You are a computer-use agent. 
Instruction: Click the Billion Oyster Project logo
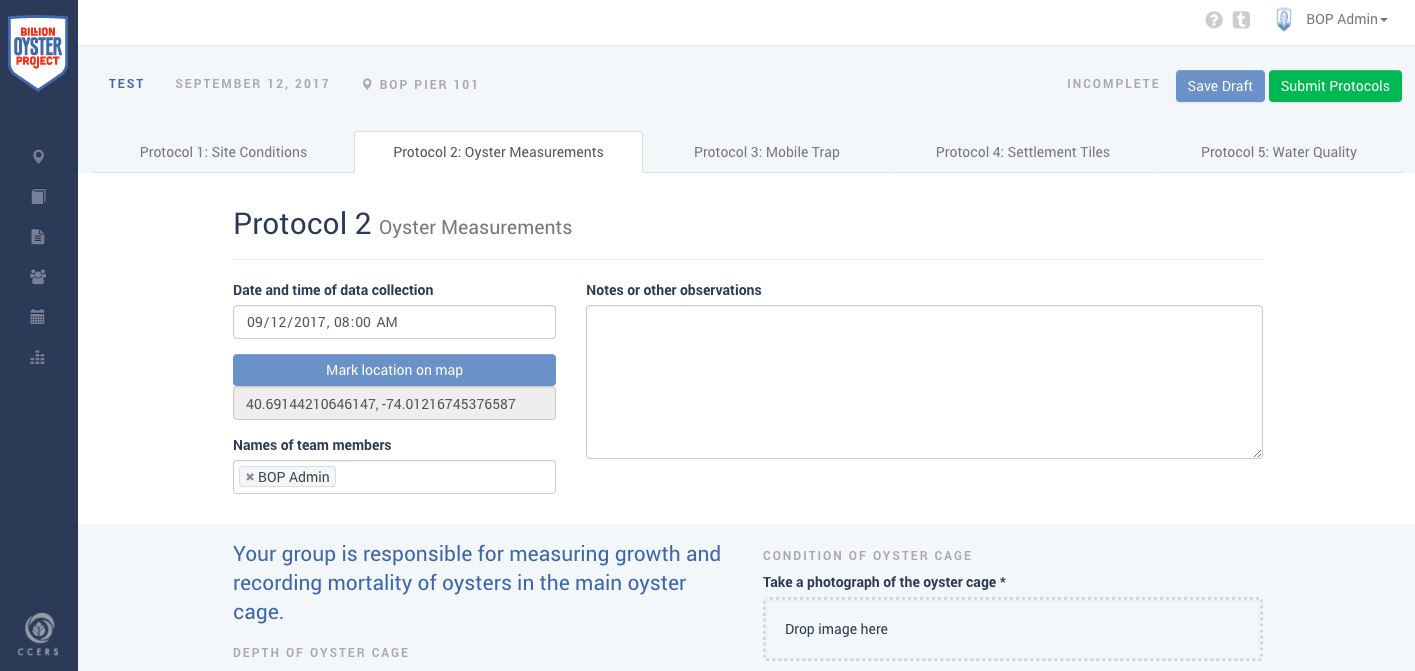tap(38, 50)
